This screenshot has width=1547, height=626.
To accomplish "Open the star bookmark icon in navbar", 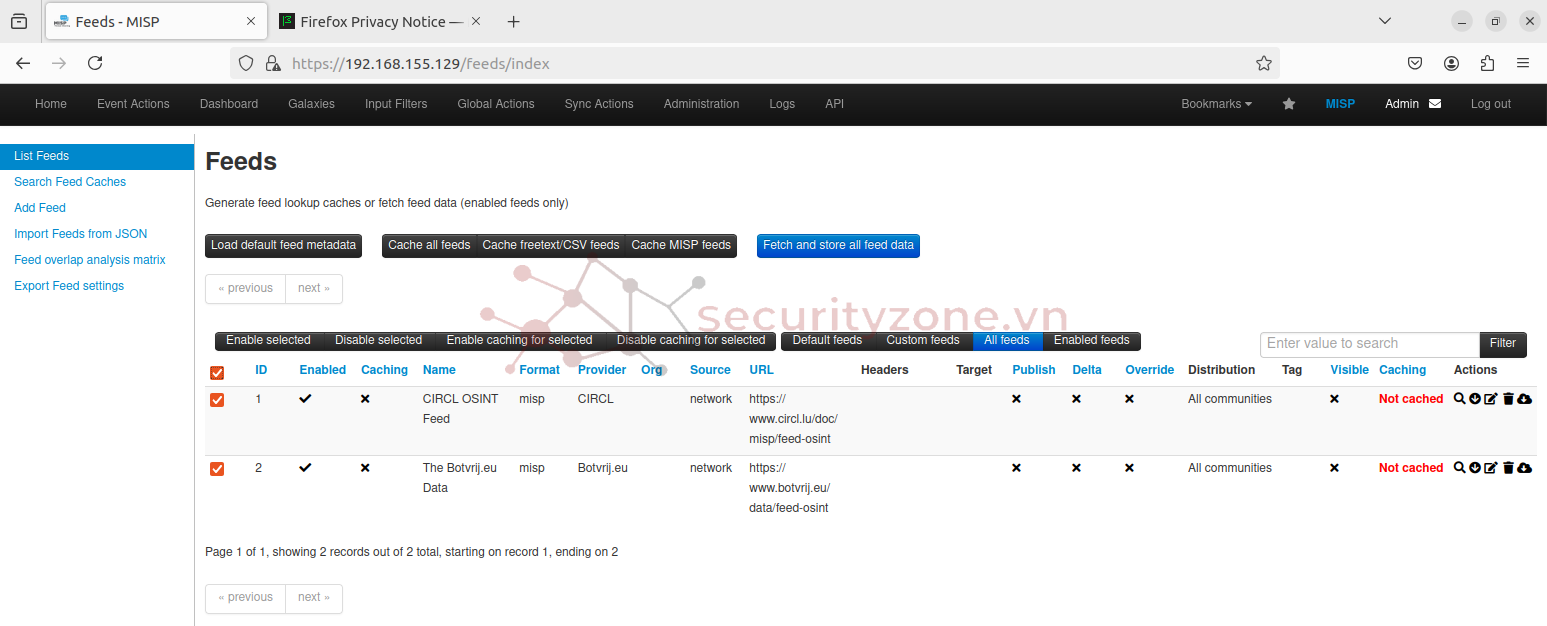I will point(1289,104).
